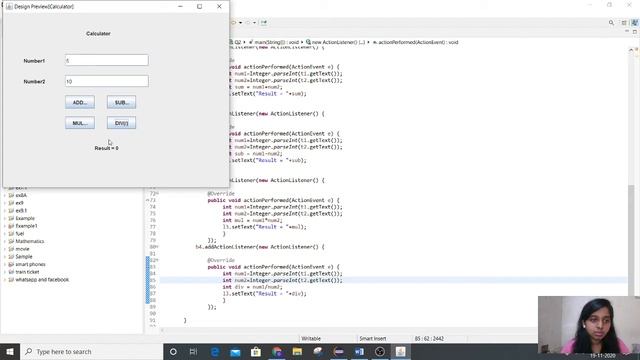The width and height of the screenshot is (640, 360).
Task: Expand the train ticket project node
Action: pyautogui.click(x=5, y=272)
